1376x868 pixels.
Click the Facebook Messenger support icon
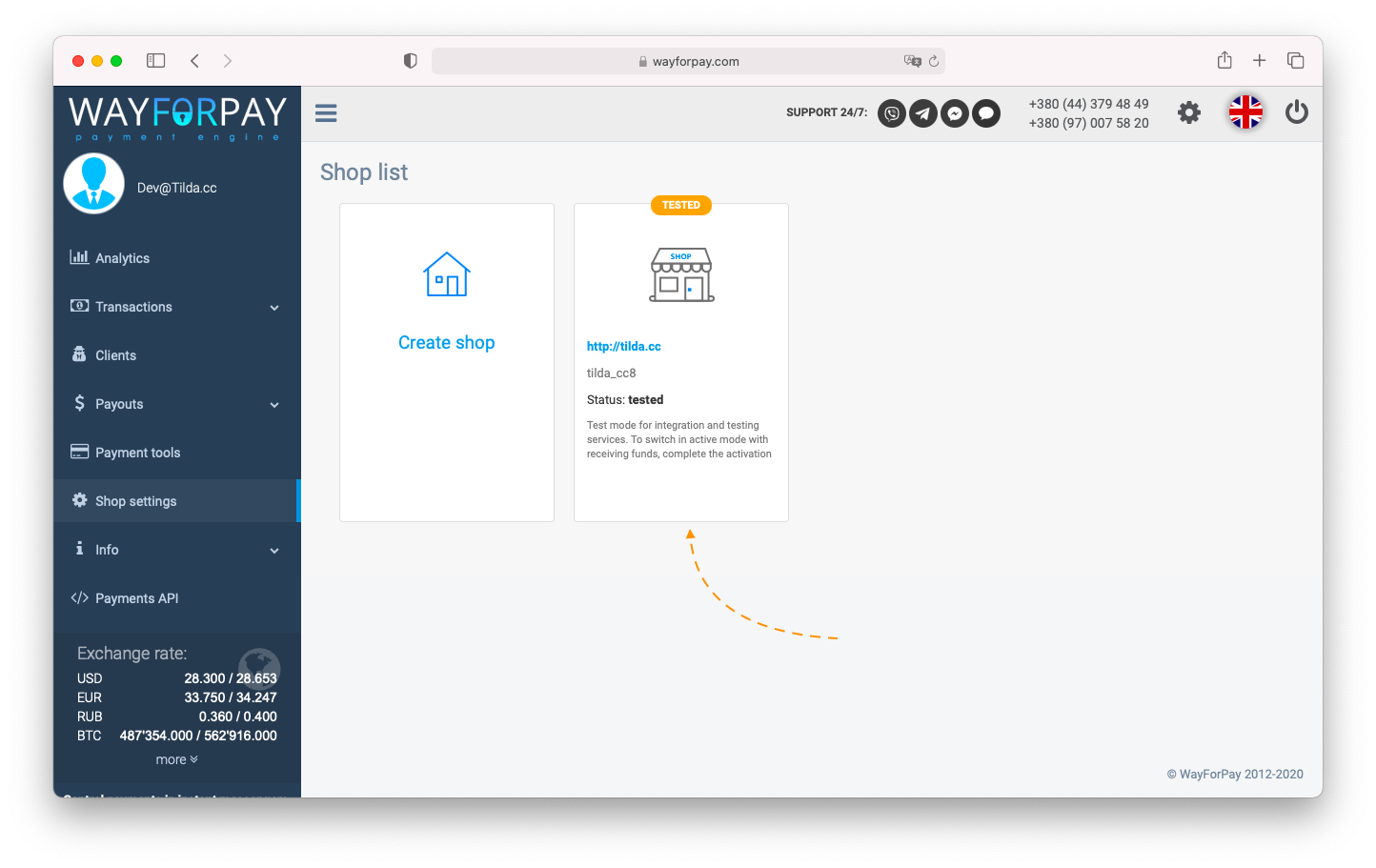point(955,113)
